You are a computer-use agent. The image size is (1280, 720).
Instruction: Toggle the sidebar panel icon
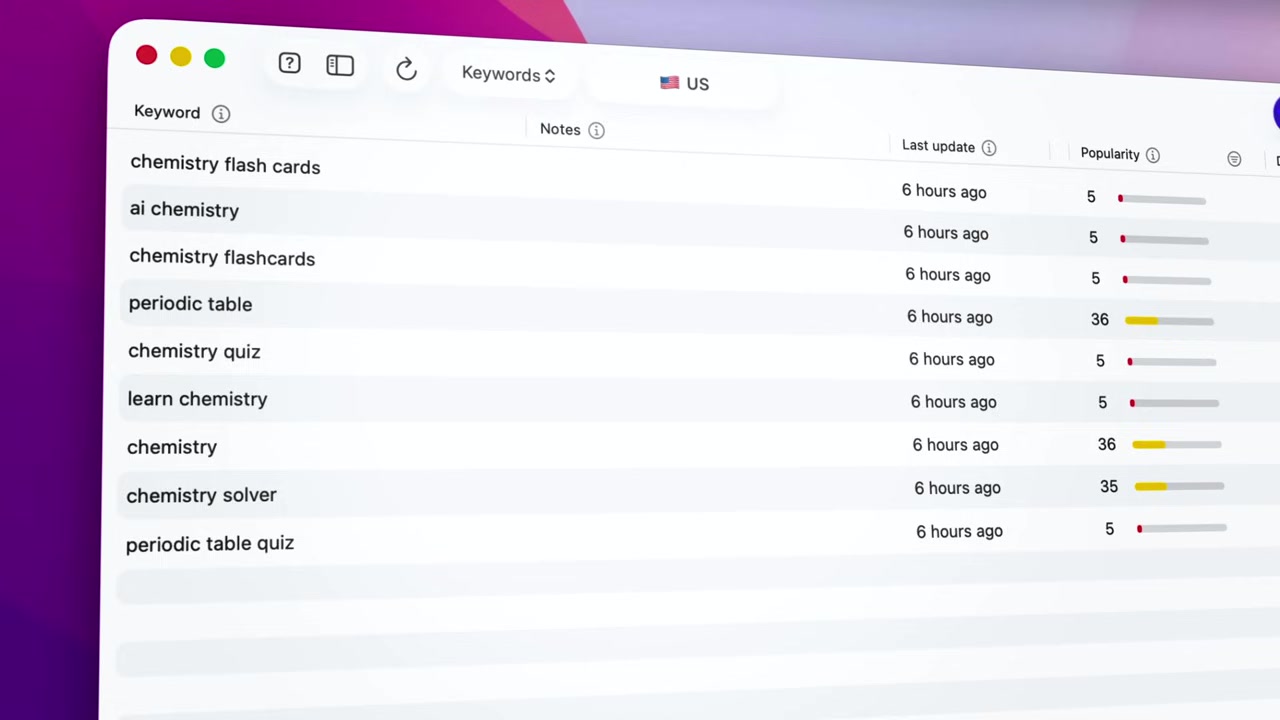pyautogui.click(x=340, y=66)
